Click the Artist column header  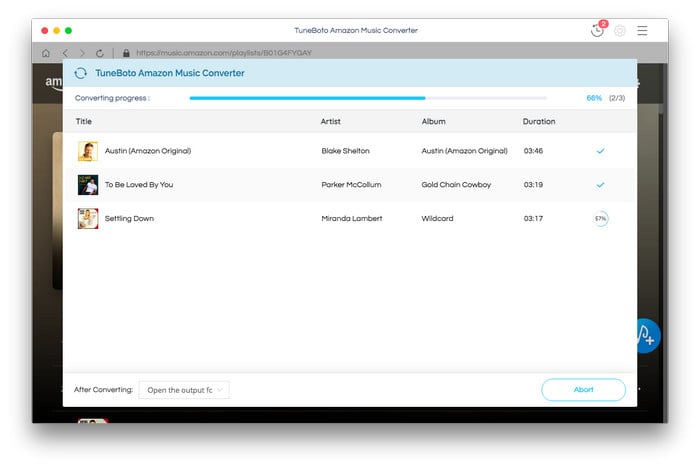click(x=330, y=121)
